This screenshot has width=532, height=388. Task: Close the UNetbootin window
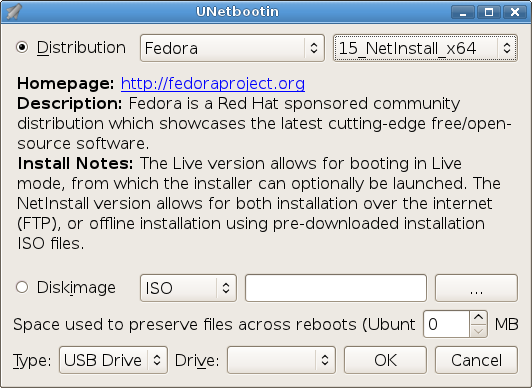click(515, 12)
